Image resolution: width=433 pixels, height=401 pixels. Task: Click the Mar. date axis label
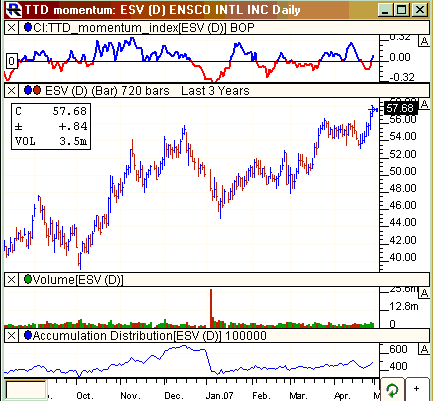(x=298, y=396)
